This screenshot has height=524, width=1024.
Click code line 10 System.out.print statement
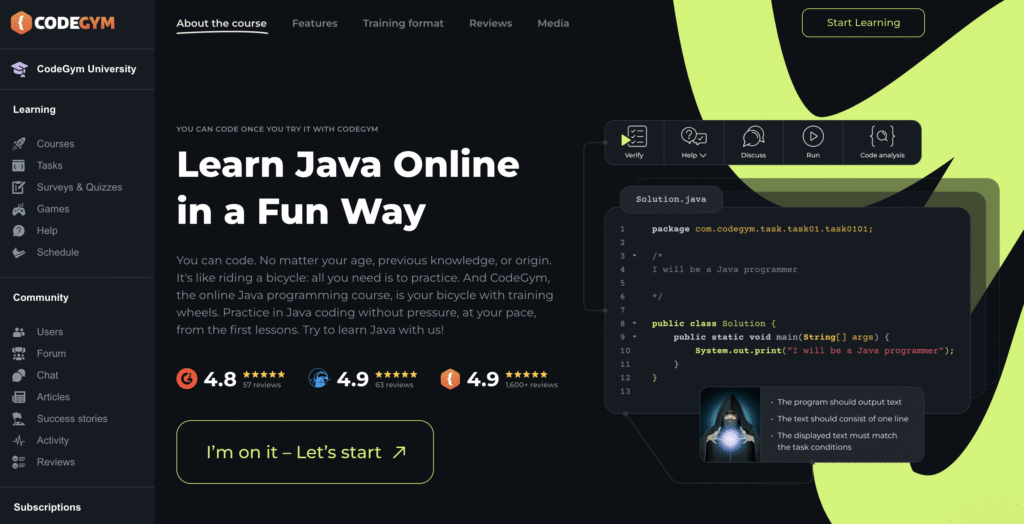(825, 351)
